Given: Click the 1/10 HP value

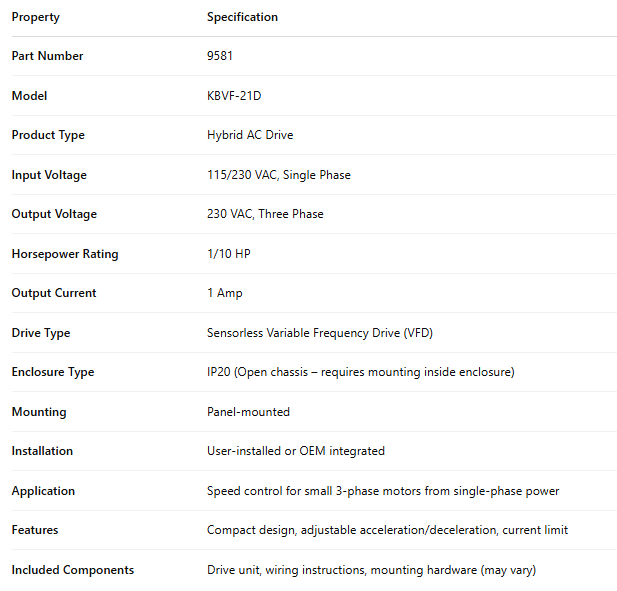Looking at the screenshot, I should tap(228, 254).
